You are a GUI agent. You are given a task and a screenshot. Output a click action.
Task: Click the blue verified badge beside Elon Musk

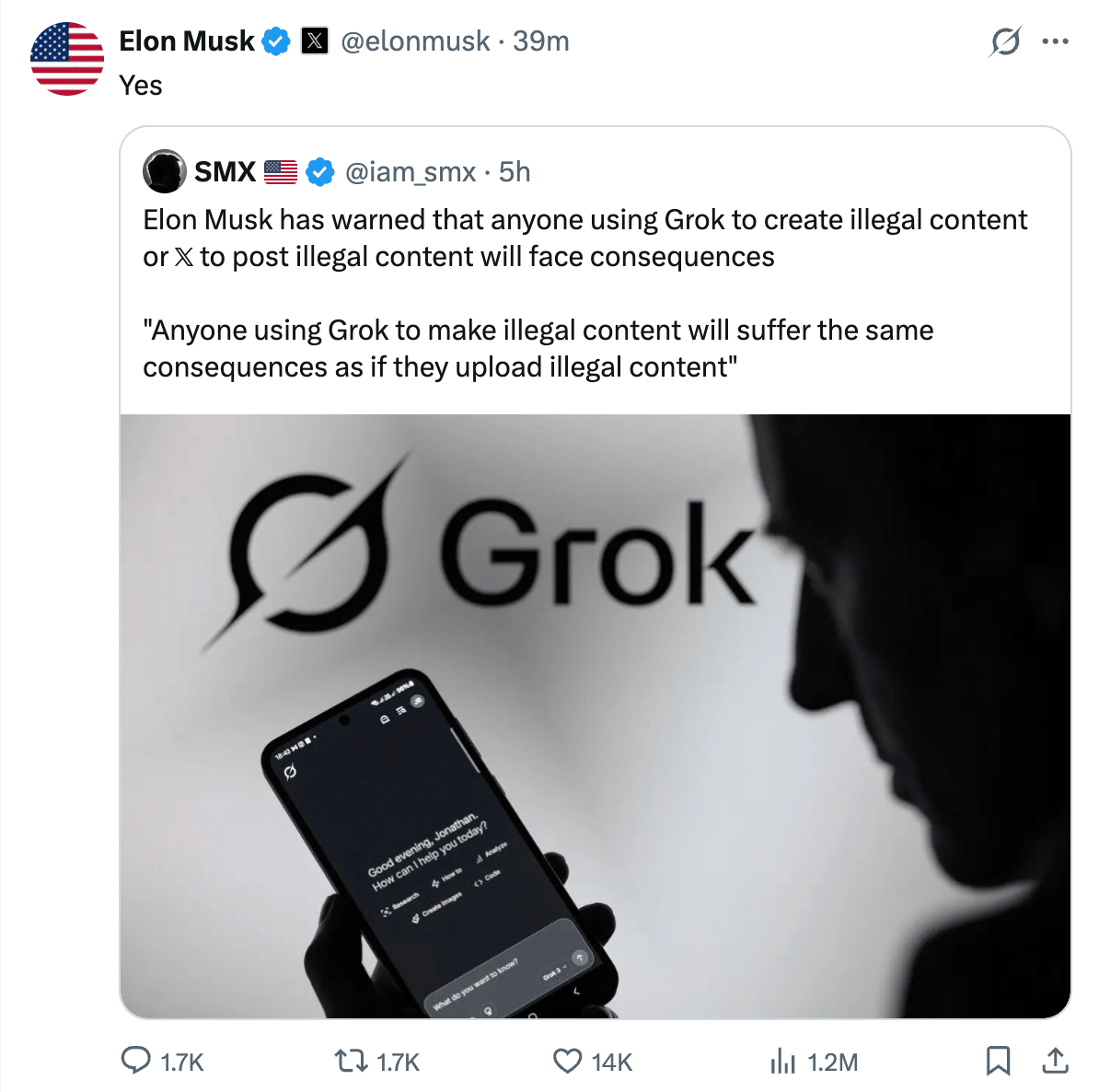[276, 41]
